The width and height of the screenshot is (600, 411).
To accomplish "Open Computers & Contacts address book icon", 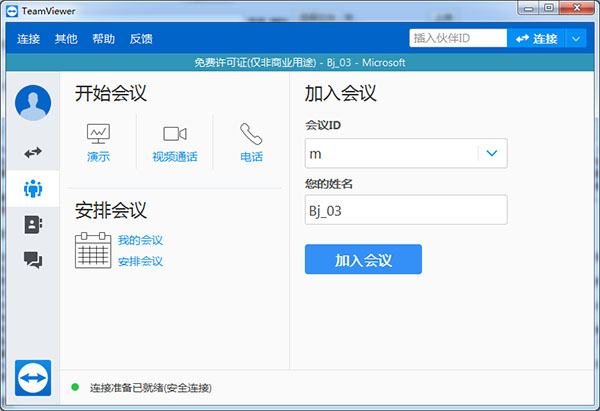I will click(x=33, y=224).
